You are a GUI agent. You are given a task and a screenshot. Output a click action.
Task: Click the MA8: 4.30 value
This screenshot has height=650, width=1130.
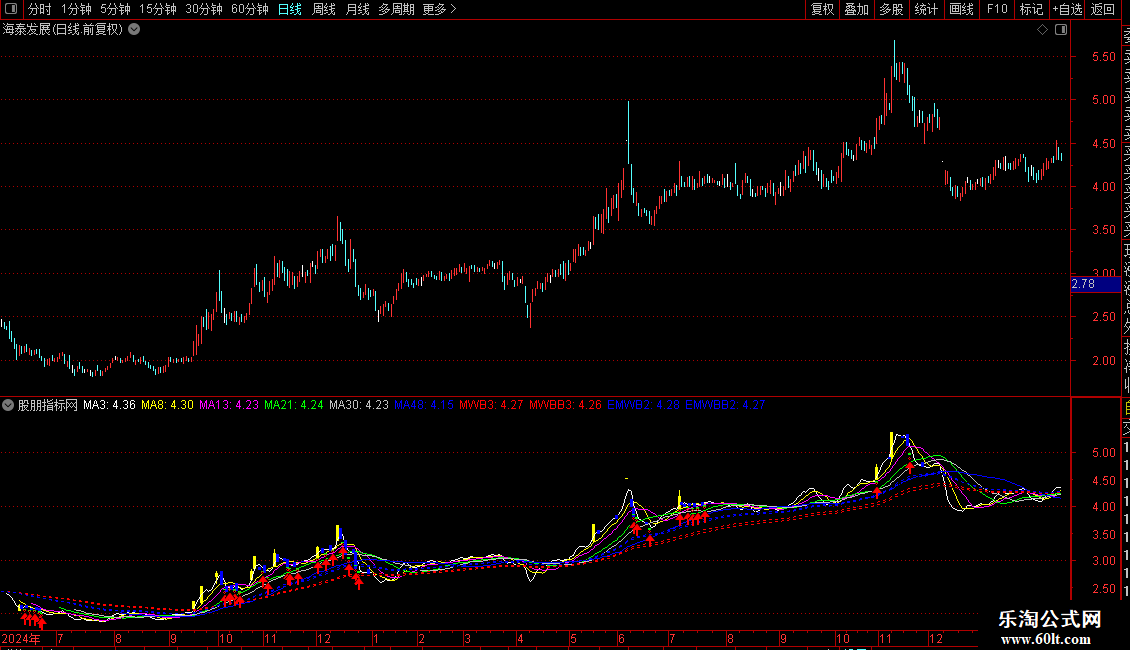click(167, 405)
